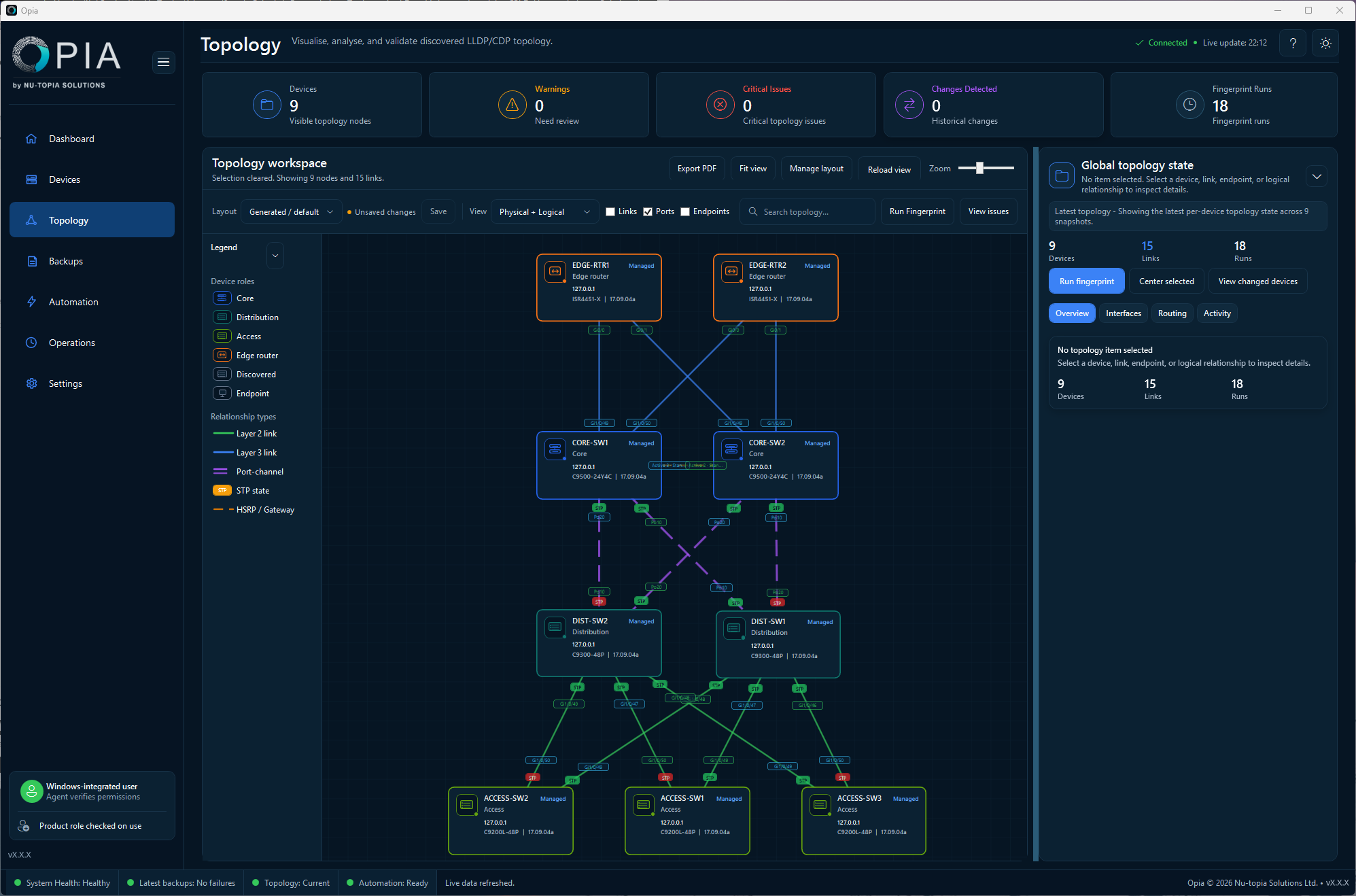Screen dimensions: 1356x896
Task: Click the Reload view button
Action: click(x=889, y=169)
